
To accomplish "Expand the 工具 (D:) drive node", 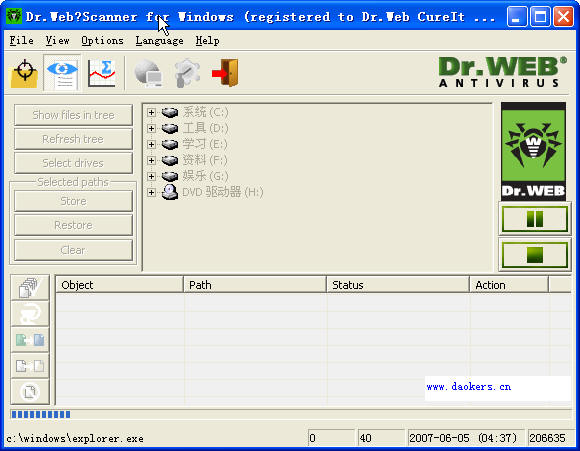I will point(151,128).
